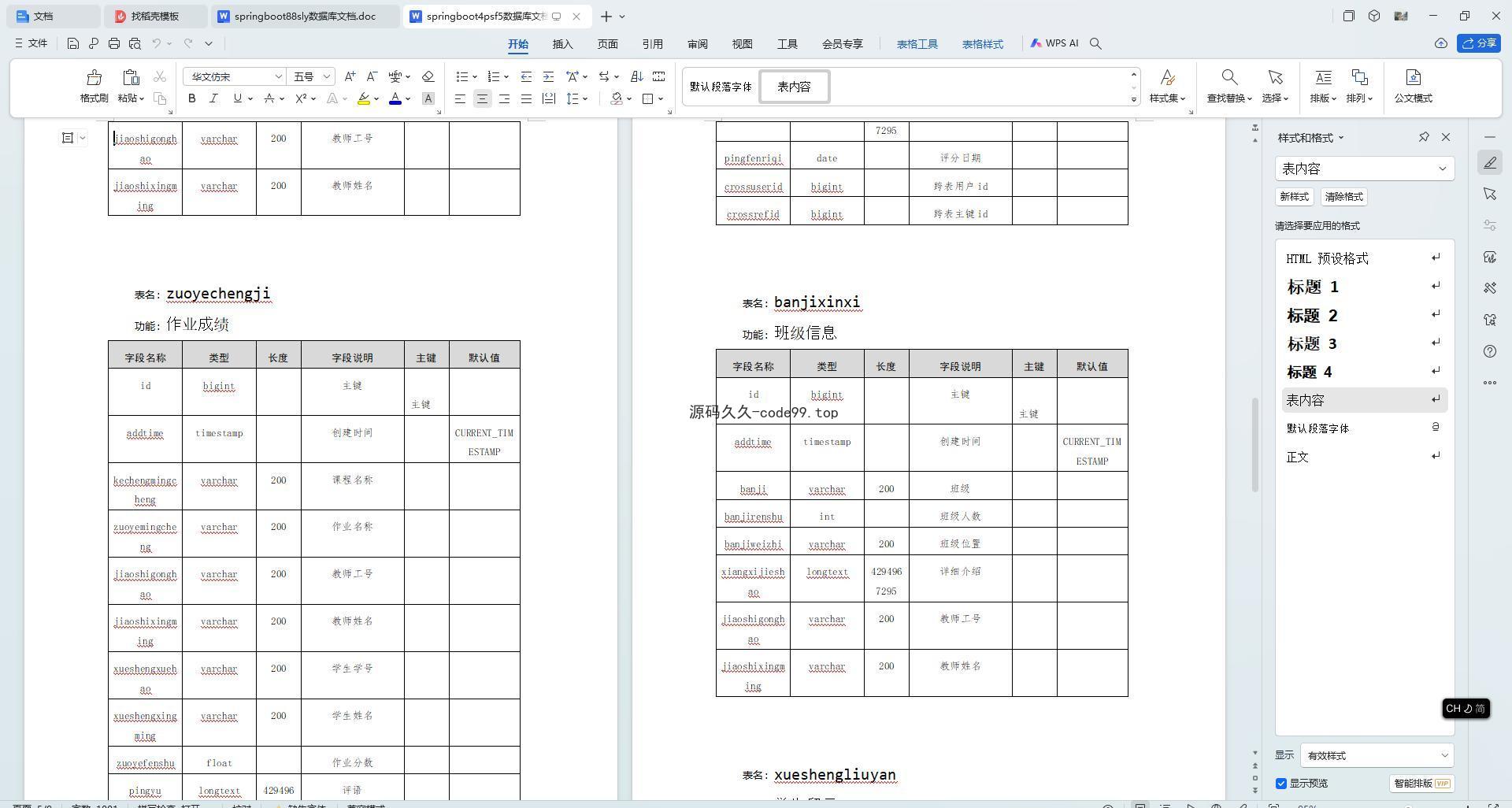Justify text alignment
Image resolution: width=1512 pixels, height=808 pixels.
tap(526, 98)
